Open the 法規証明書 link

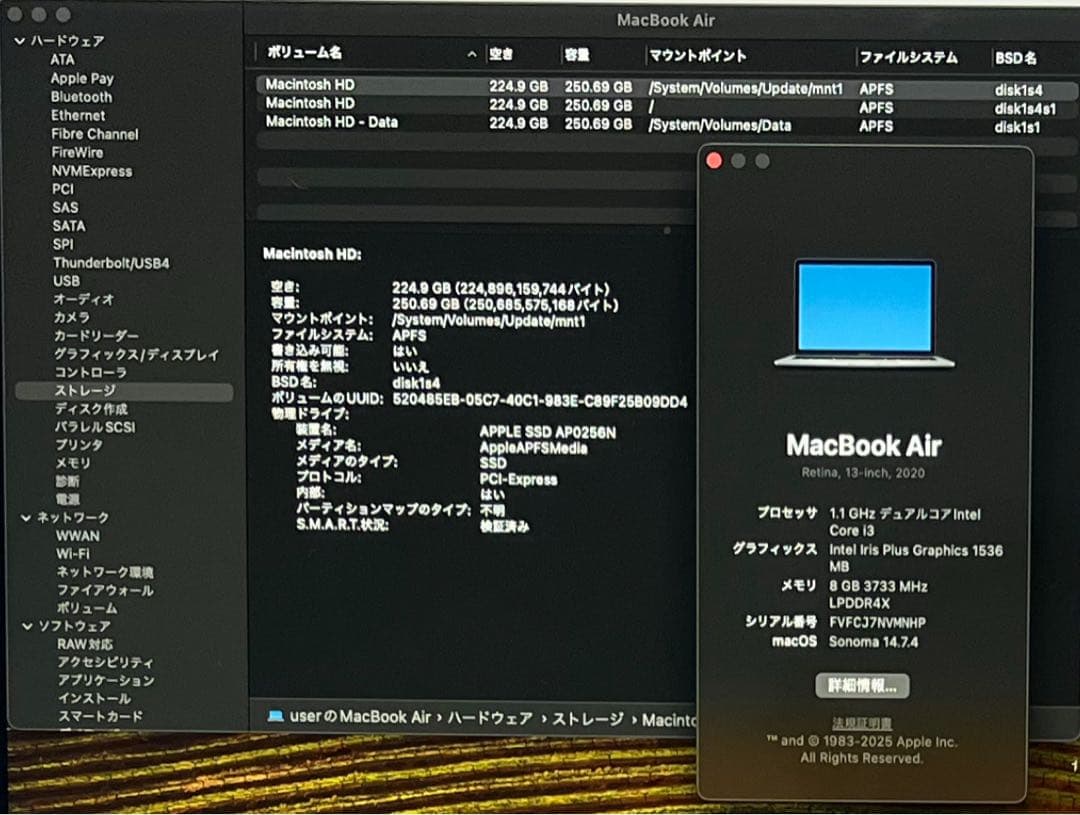pyautogui.click(x=862, y=723)
